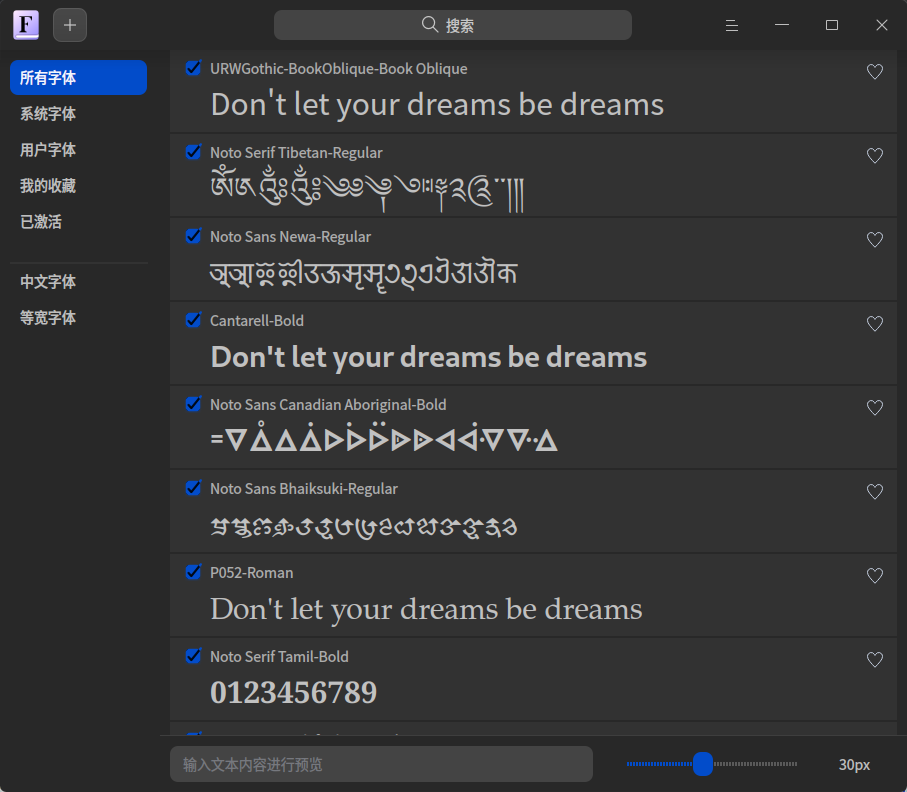Disable Noto Sans Canadian Aboriginal-Bold checkbox

[193, 403]
